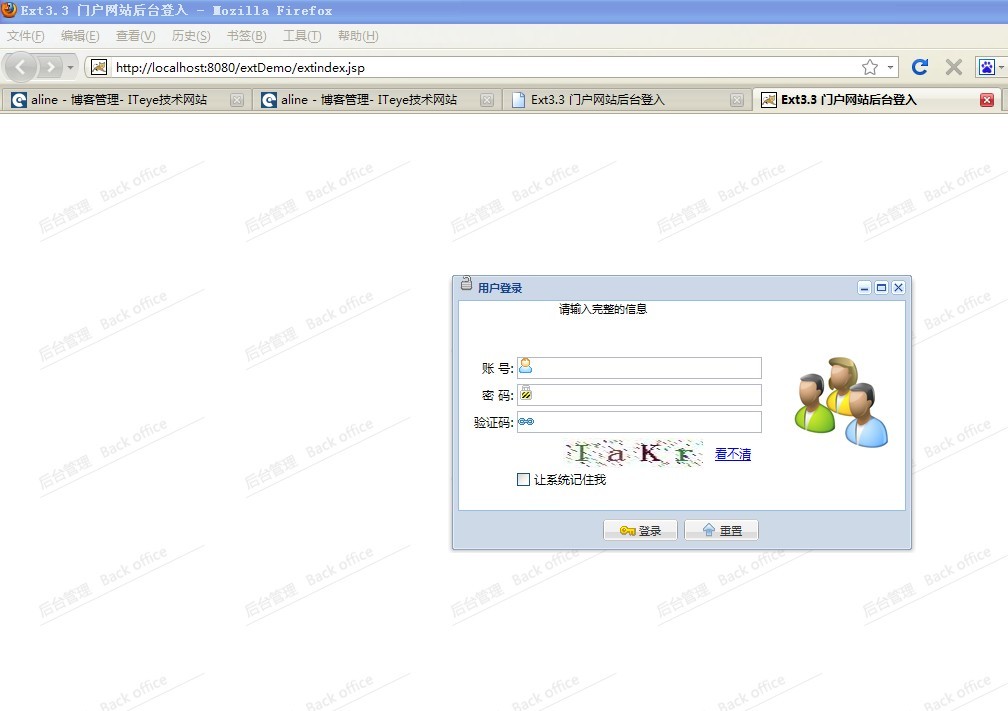This screenshot has width=1008, height=711.
Task: Minimize the 用户登录 dialog
Action: (865, 287)
